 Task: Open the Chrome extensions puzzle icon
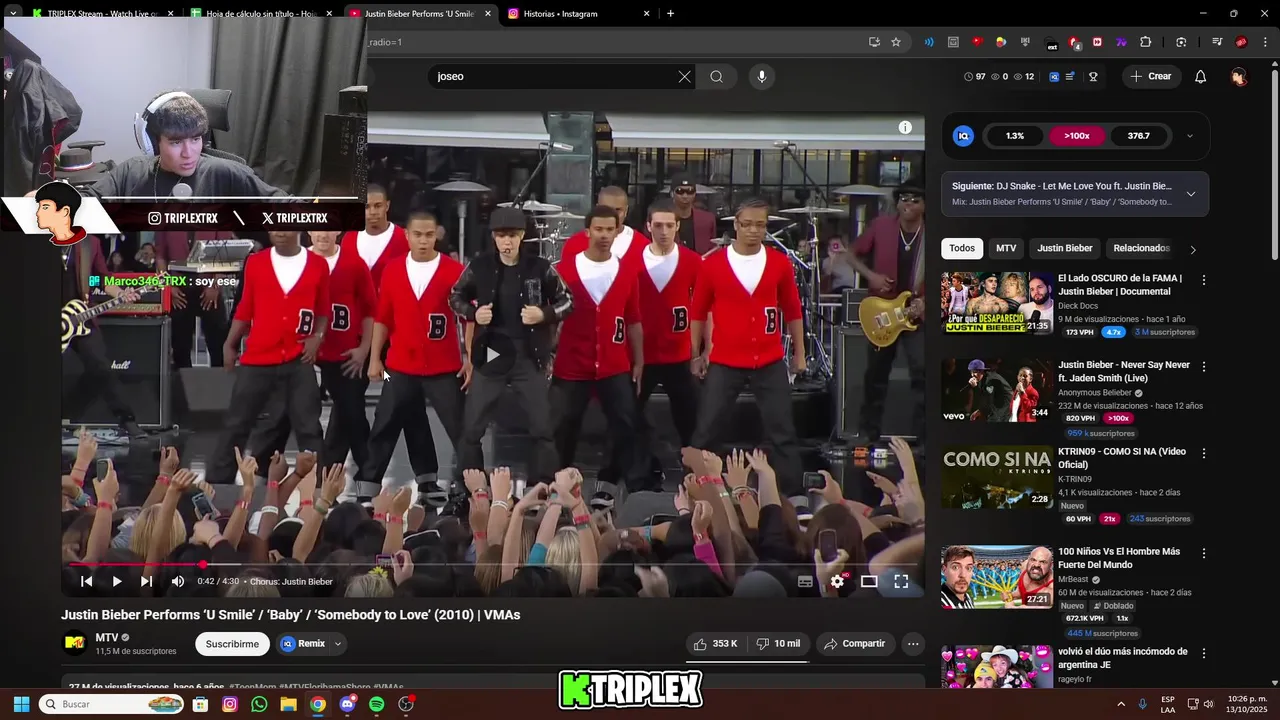(1146, 42)
